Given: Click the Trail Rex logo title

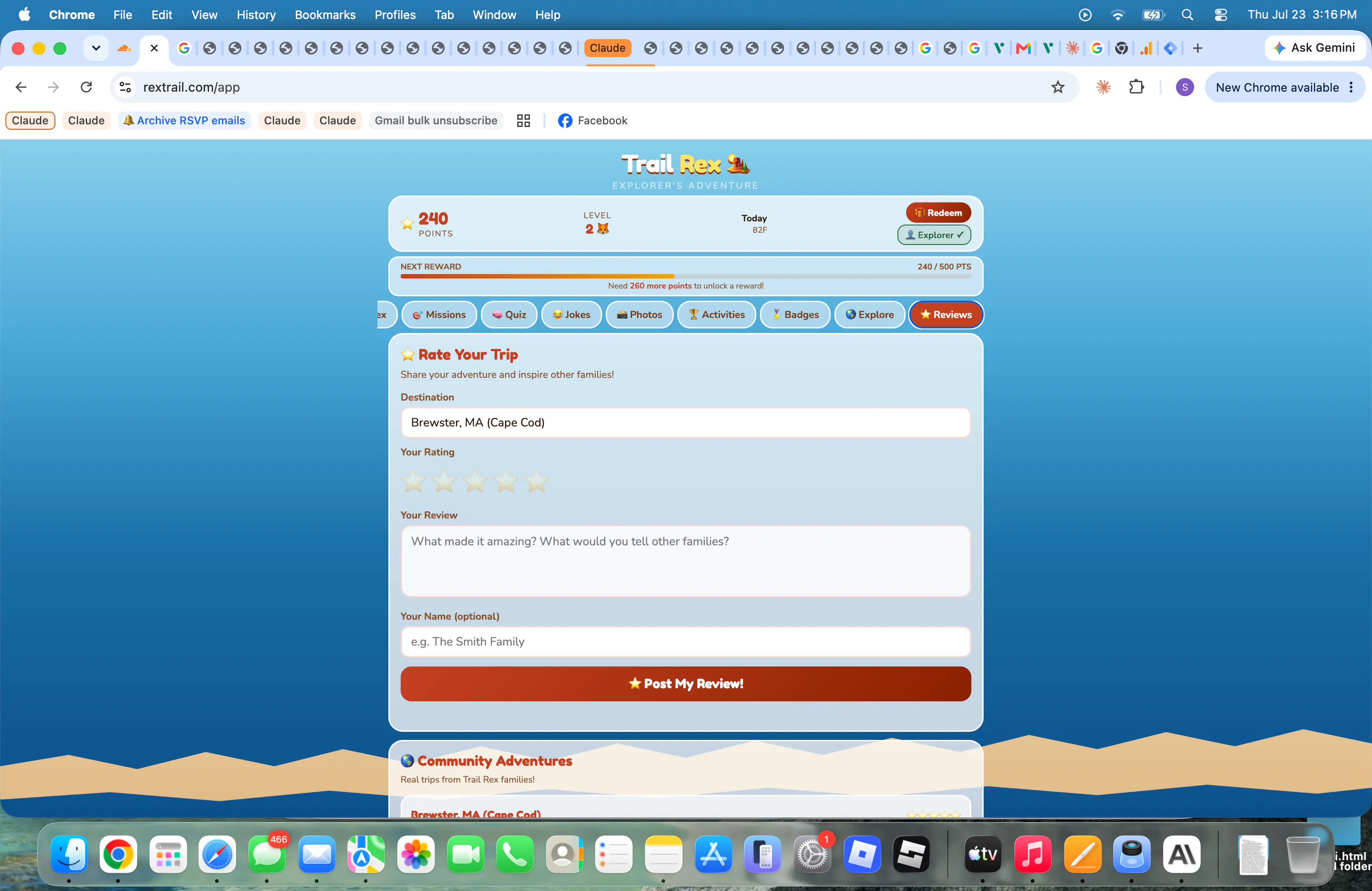Looking at the screenshot, I should coord(686,164).
